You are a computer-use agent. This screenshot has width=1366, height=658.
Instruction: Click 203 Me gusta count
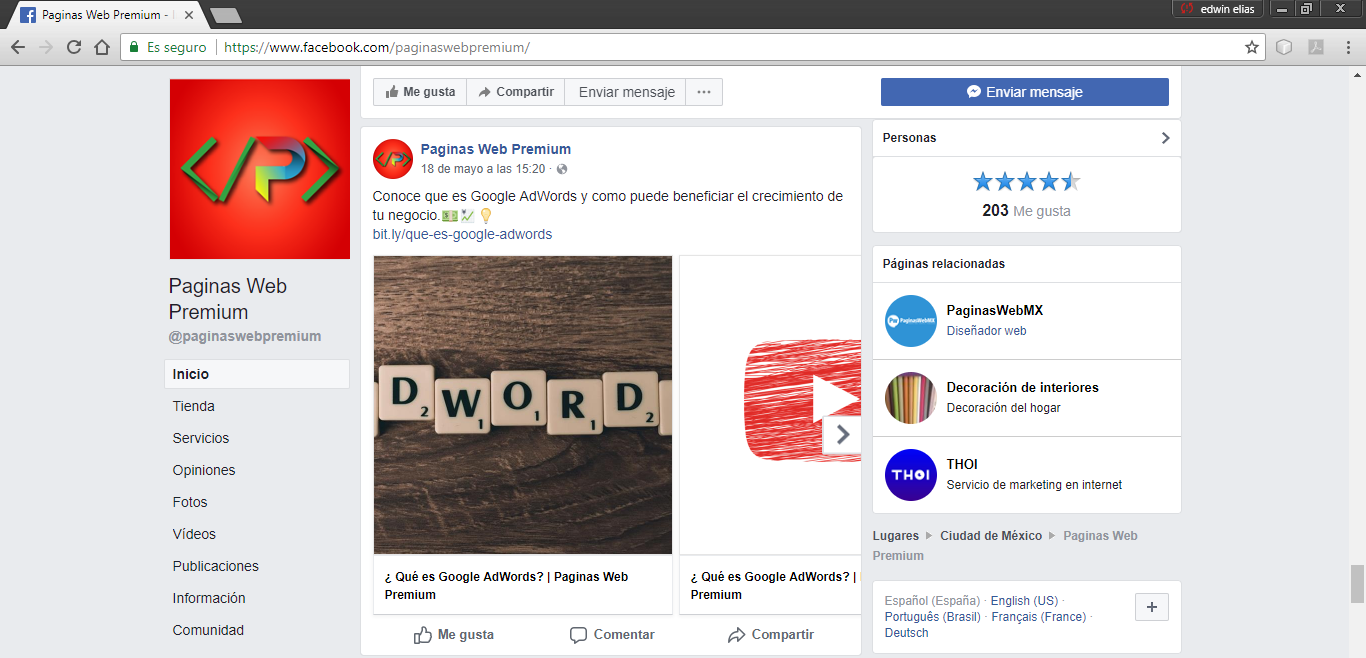coord(1026,211)
